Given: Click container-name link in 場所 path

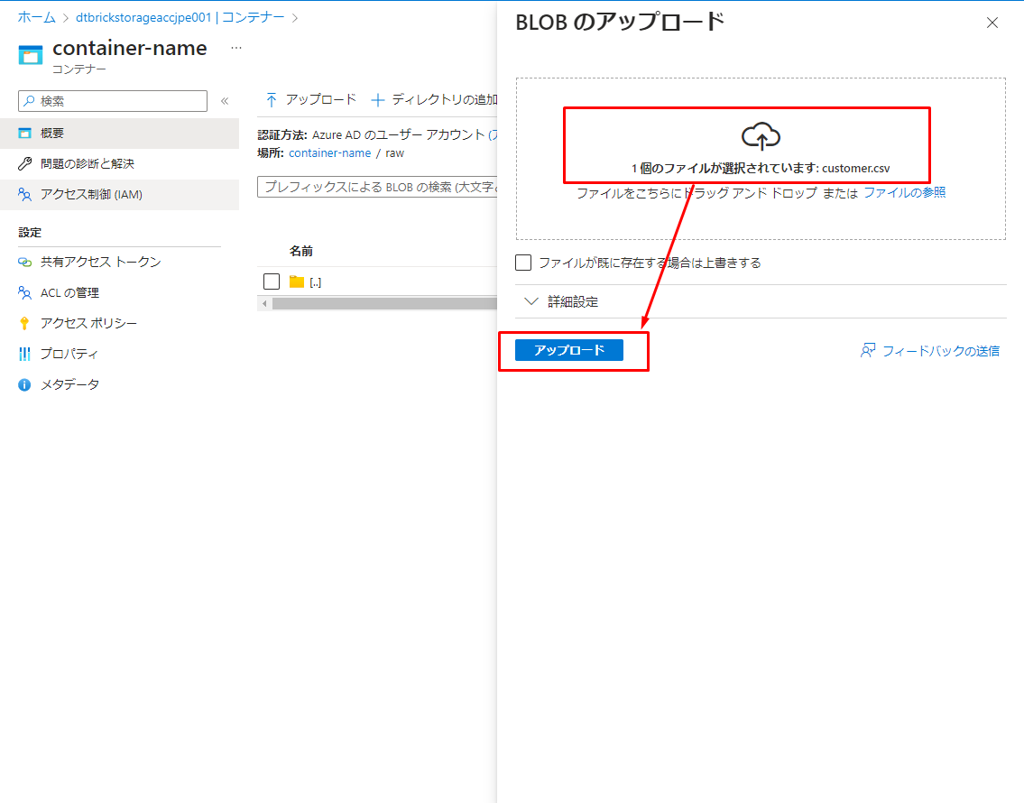Looking at the screenshot, I should coord(330,153).
